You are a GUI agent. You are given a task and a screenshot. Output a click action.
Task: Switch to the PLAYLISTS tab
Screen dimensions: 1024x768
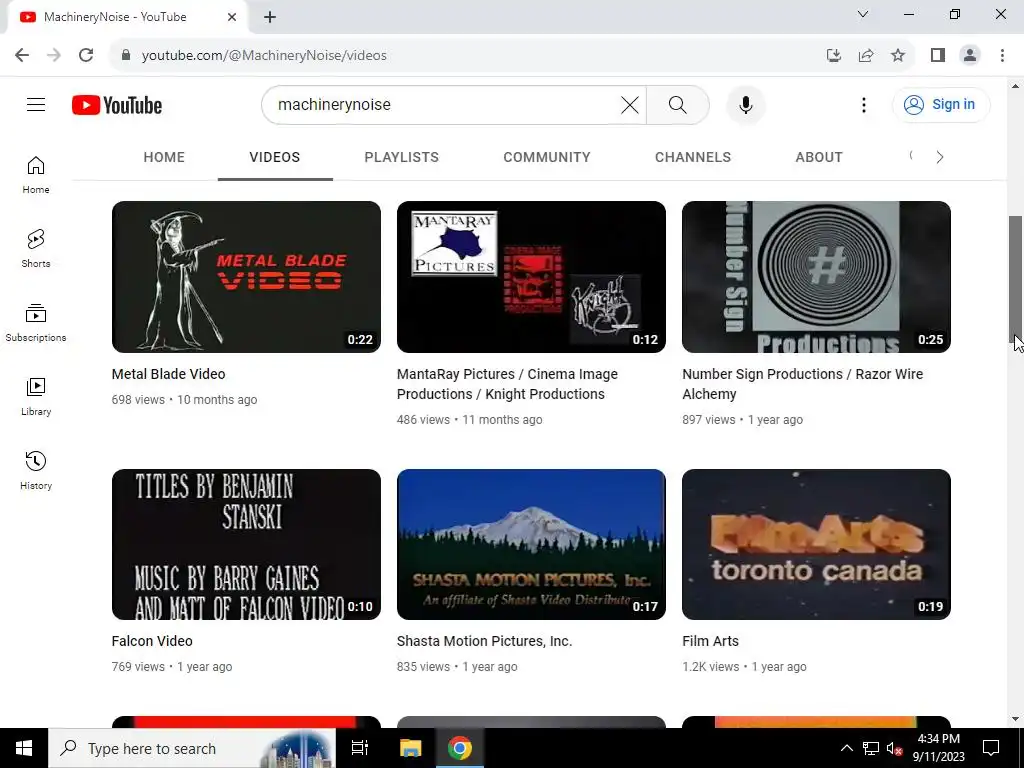point(402,157)
